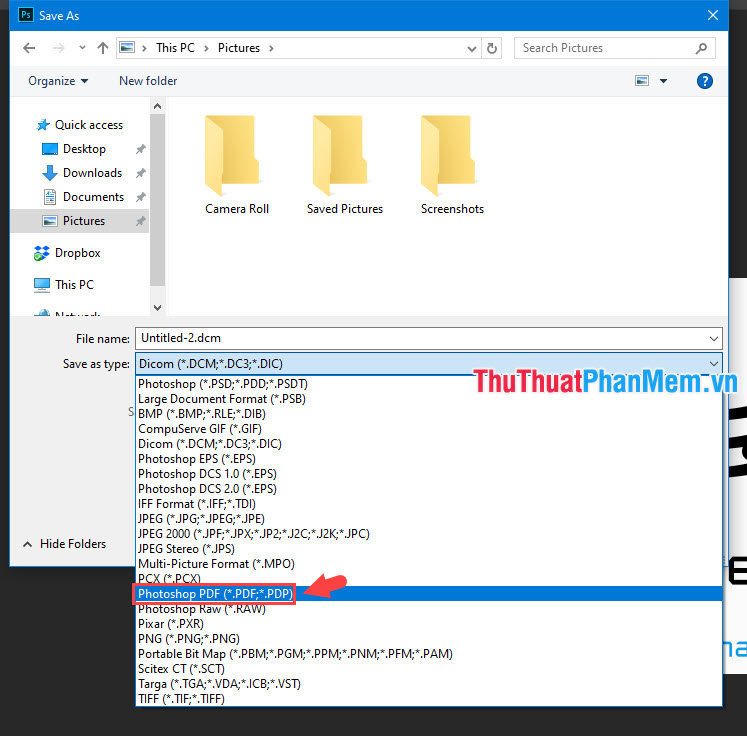
Task: Choose CompuServe GIF format
Action: point(428,429)
